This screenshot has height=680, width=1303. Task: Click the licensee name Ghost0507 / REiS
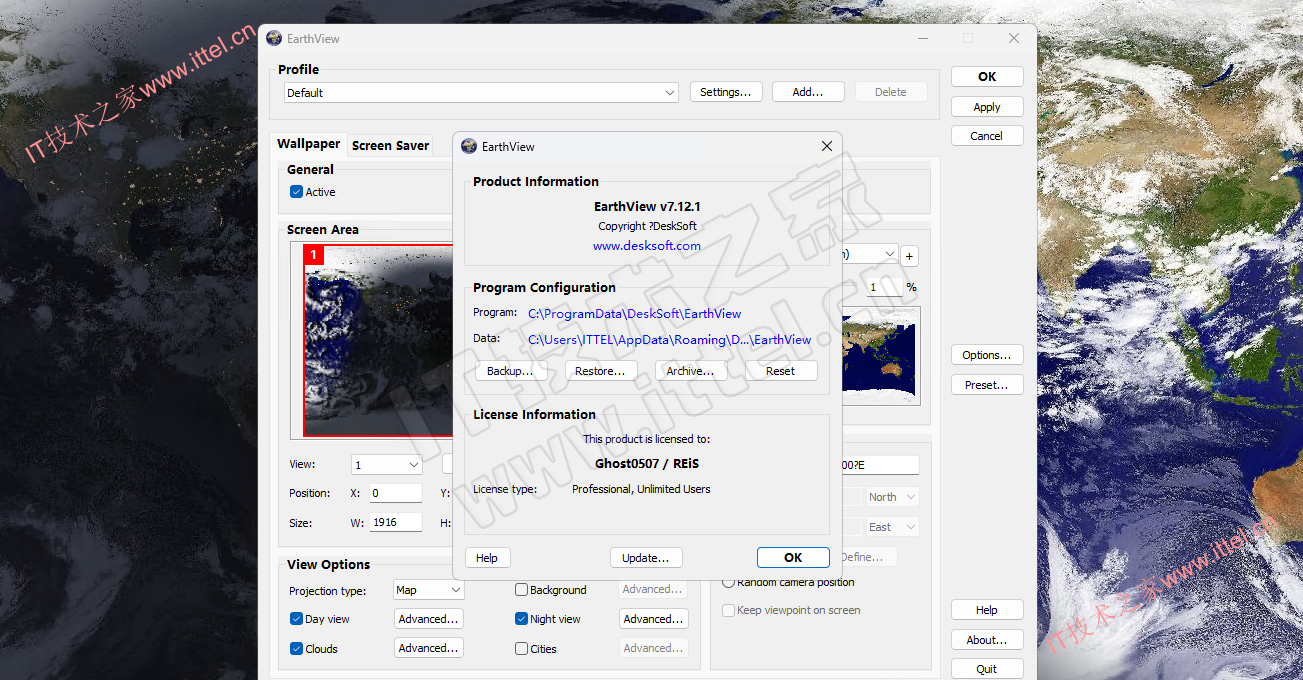(x=647, y=464)
